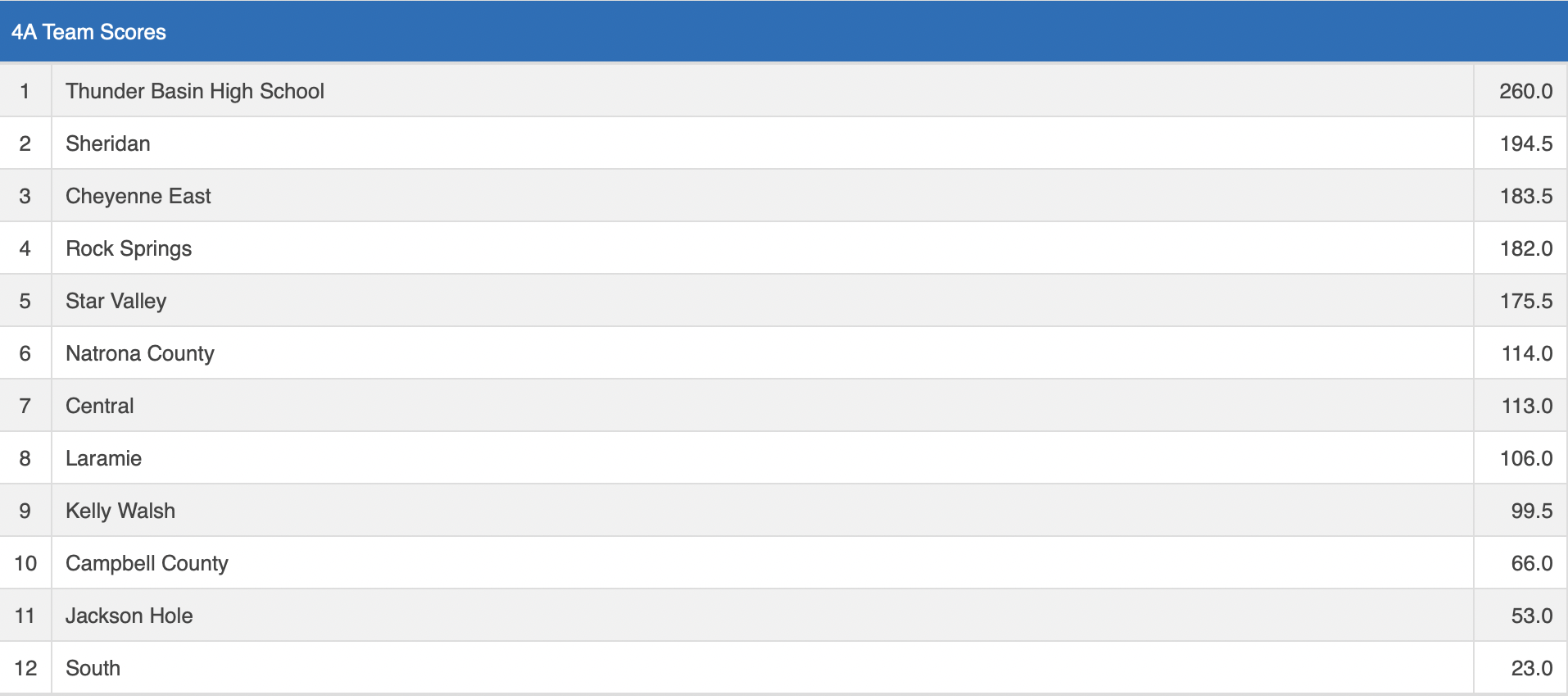Select Jackson Hole team entry
1568x700 pixels.
tap(129, 616)
